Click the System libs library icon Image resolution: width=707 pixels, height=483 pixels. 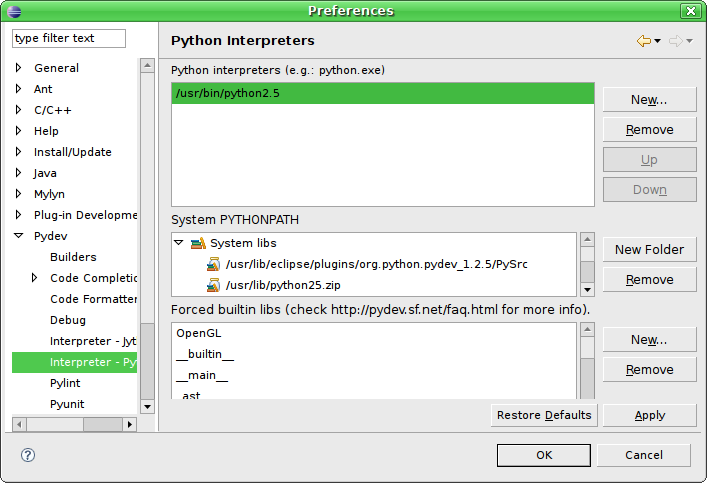point(198,243)
